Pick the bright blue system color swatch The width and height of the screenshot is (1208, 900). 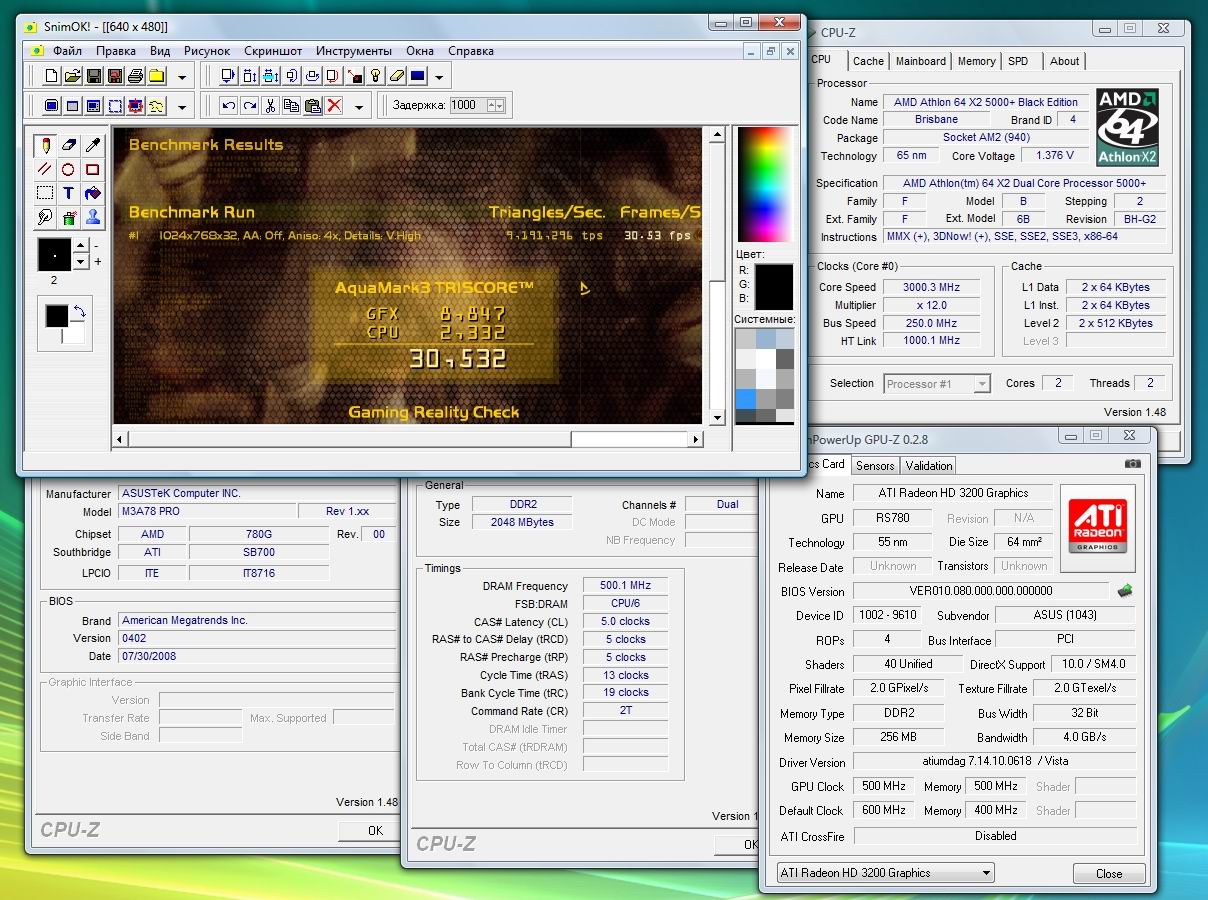(746, 399)
